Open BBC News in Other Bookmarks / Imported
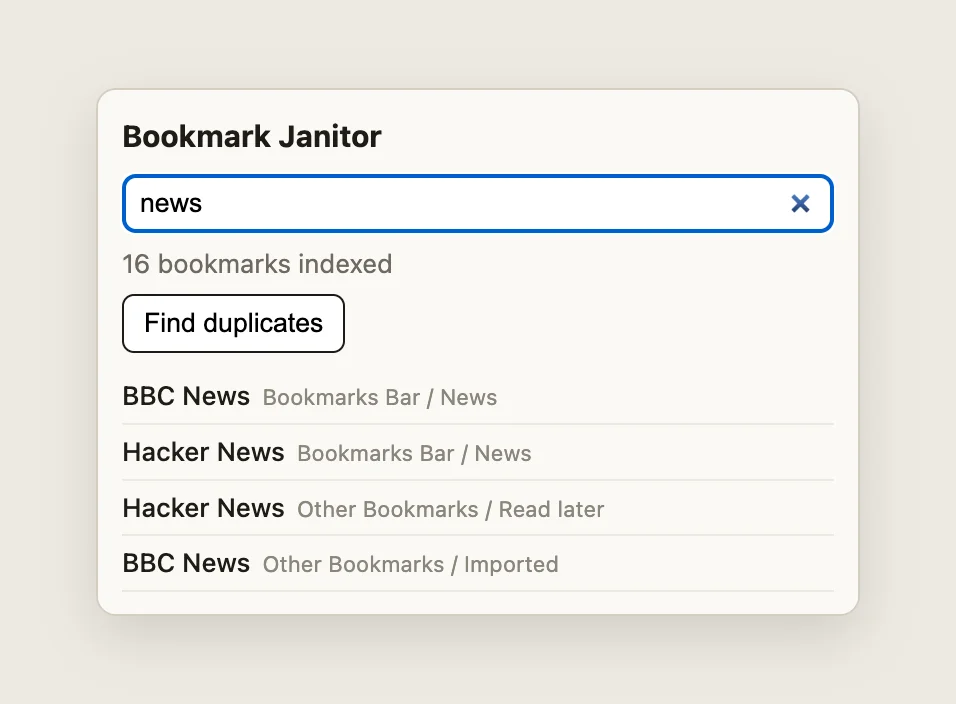Viewport: 956px width, 704px height. (x=477, y=563)
